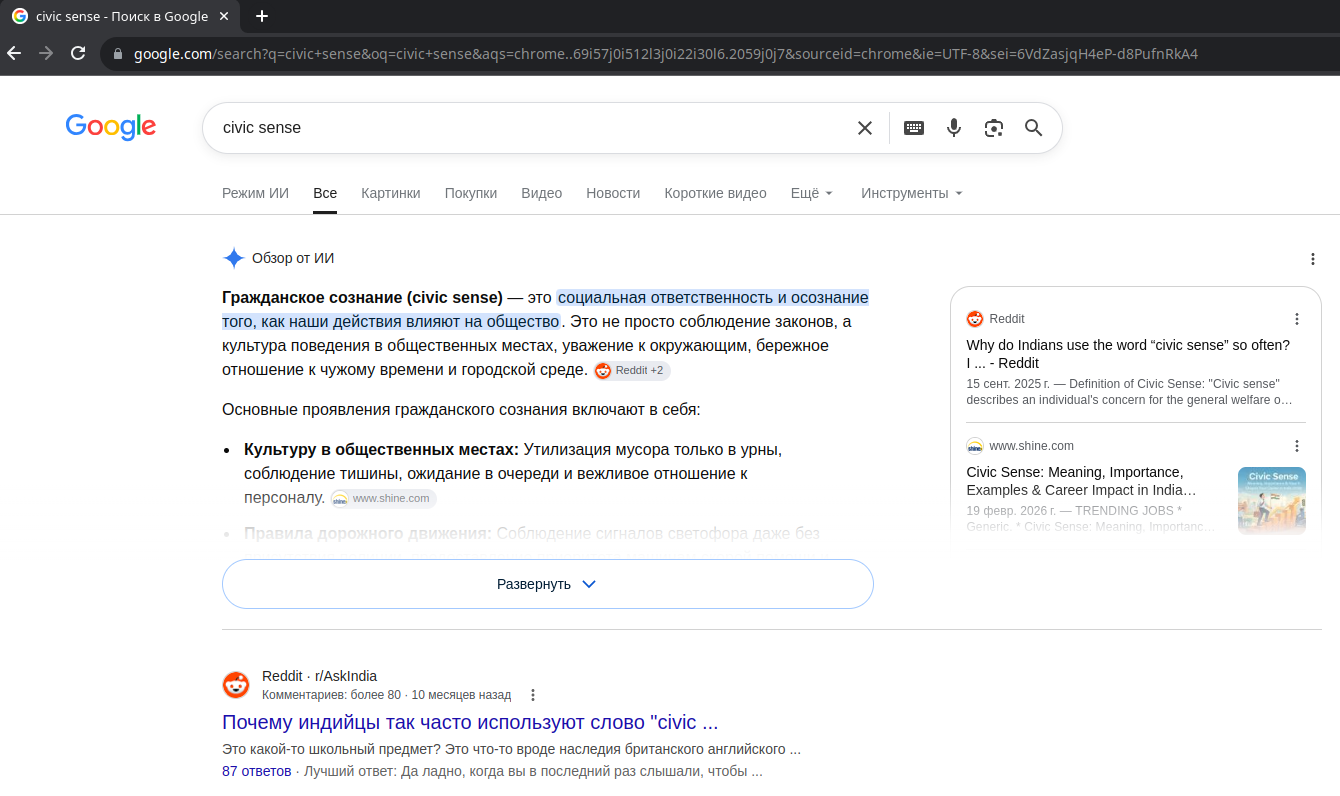Open Reddit source card three-dot menu
Screen dimensions: 1340x796
coord(1297,319)
